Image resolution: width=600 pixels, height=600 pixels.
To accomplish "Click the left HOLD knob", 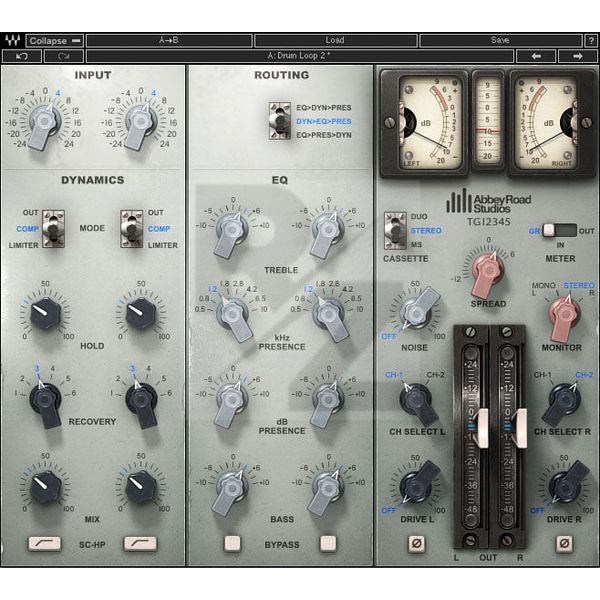I will pos(45,313).
